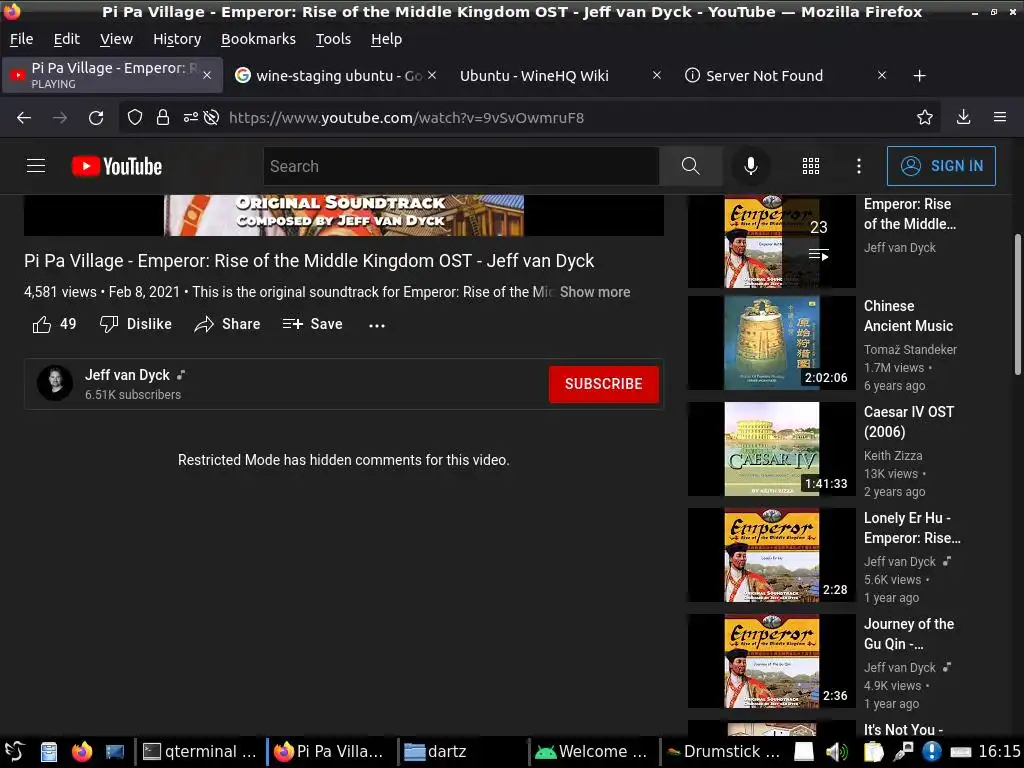Viewport: 1024px width, 768px height.
Task: Like the video with thumbs up
Action: (x=54, y=324)
